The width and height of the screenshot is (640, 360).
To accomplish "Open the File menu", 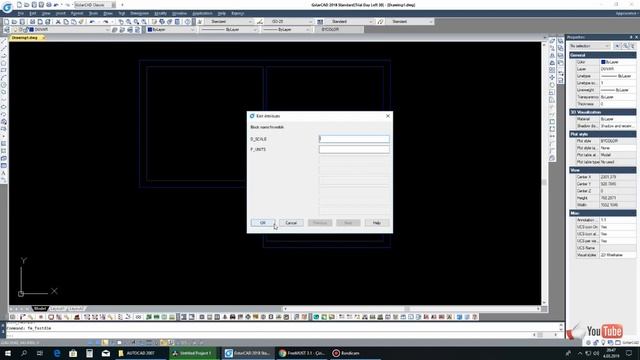I will [x=20, y=13].
